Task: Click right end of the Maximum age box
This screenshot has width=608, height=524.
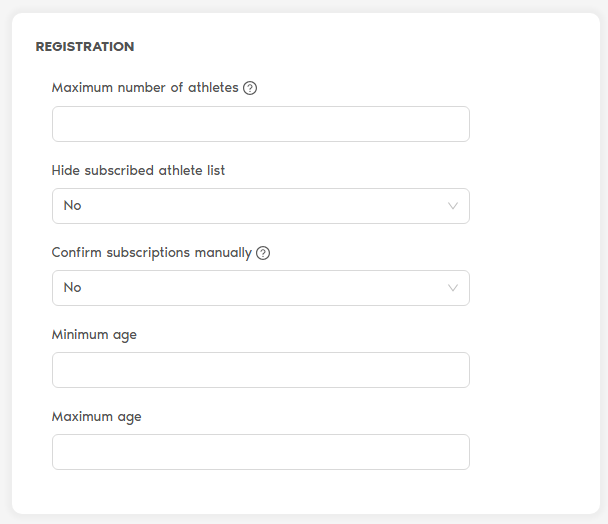Action: coord(455,452)
